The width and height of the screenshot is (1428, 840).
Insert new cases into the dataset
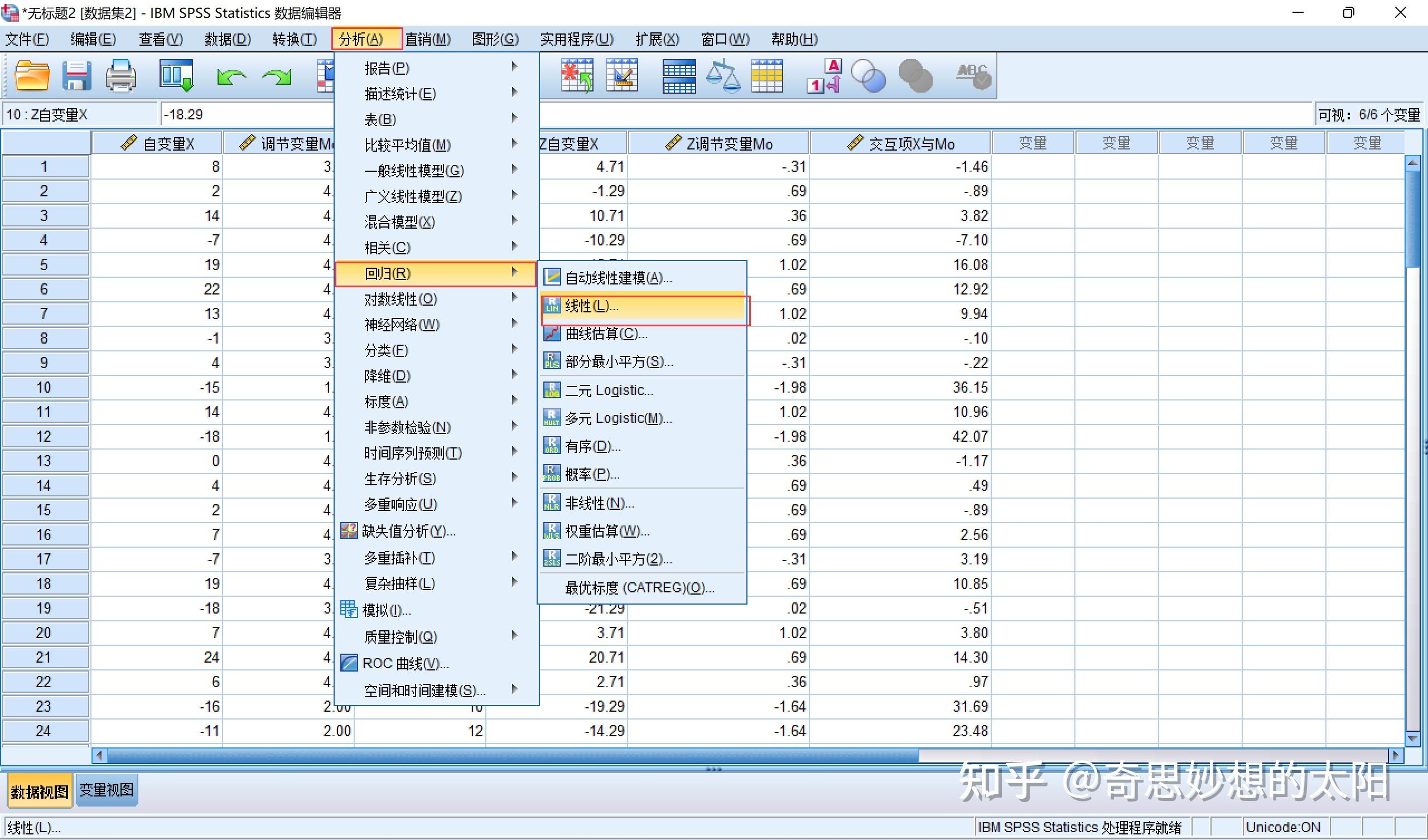577,75
